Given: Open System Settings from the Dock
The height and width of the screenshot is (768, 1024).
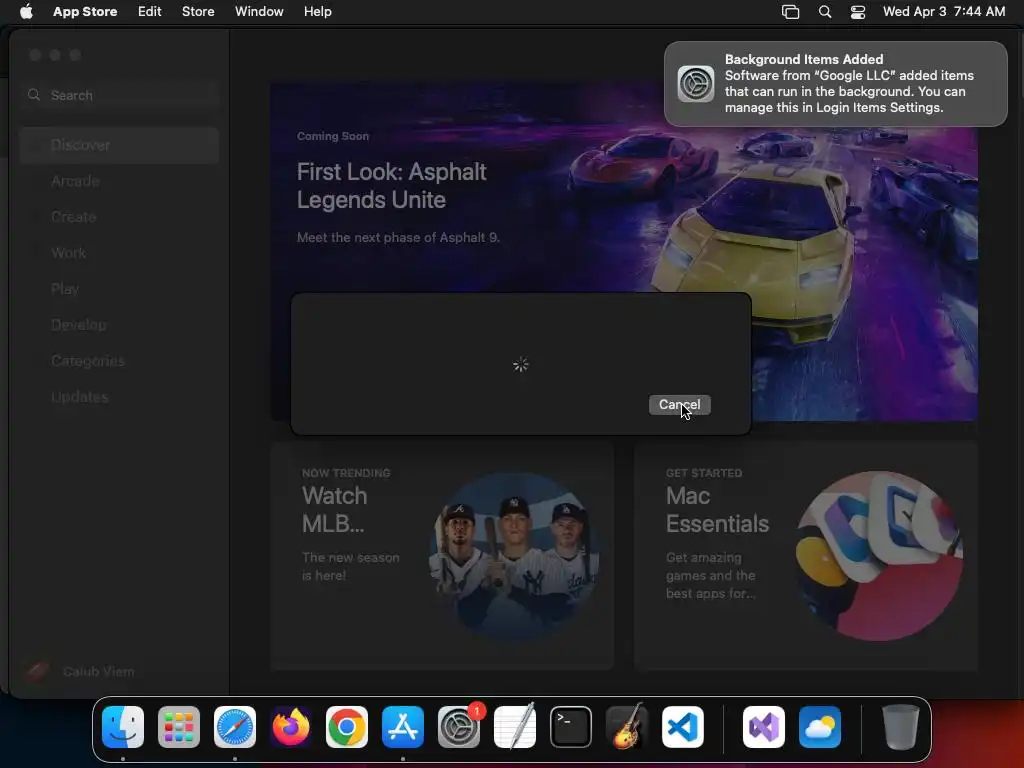Looking at the screenshot, I should (x=458, y=727).
